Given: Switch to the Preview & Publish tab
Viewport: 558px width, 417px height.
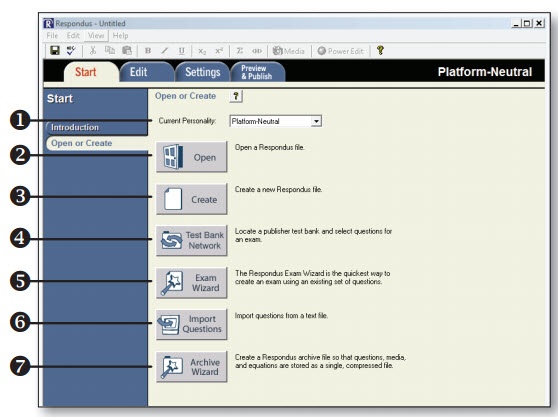Looking at the screenshot, I should [257, 72].
